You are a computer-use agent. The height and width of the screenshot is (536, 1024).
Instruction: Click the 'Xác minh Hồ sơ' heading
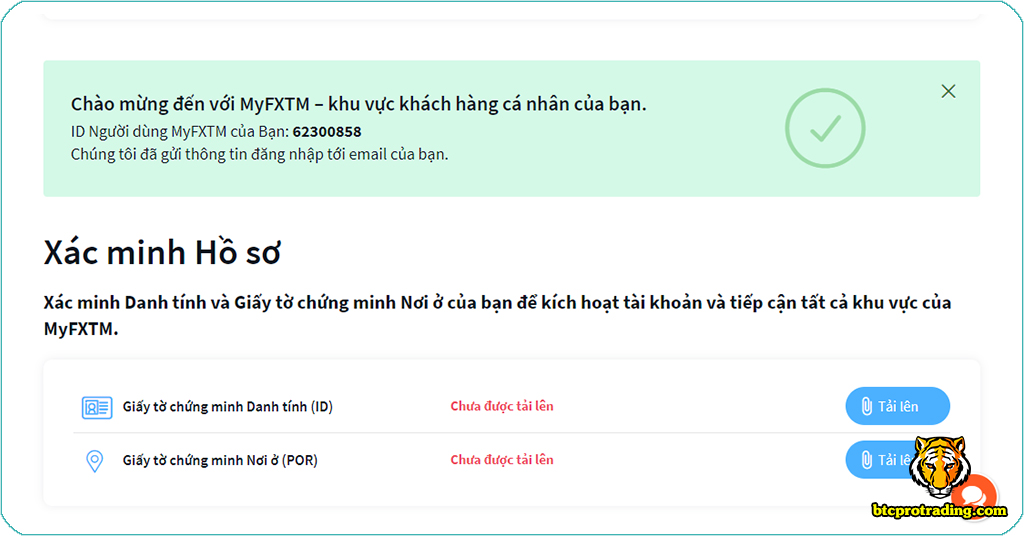pos(162,252)
